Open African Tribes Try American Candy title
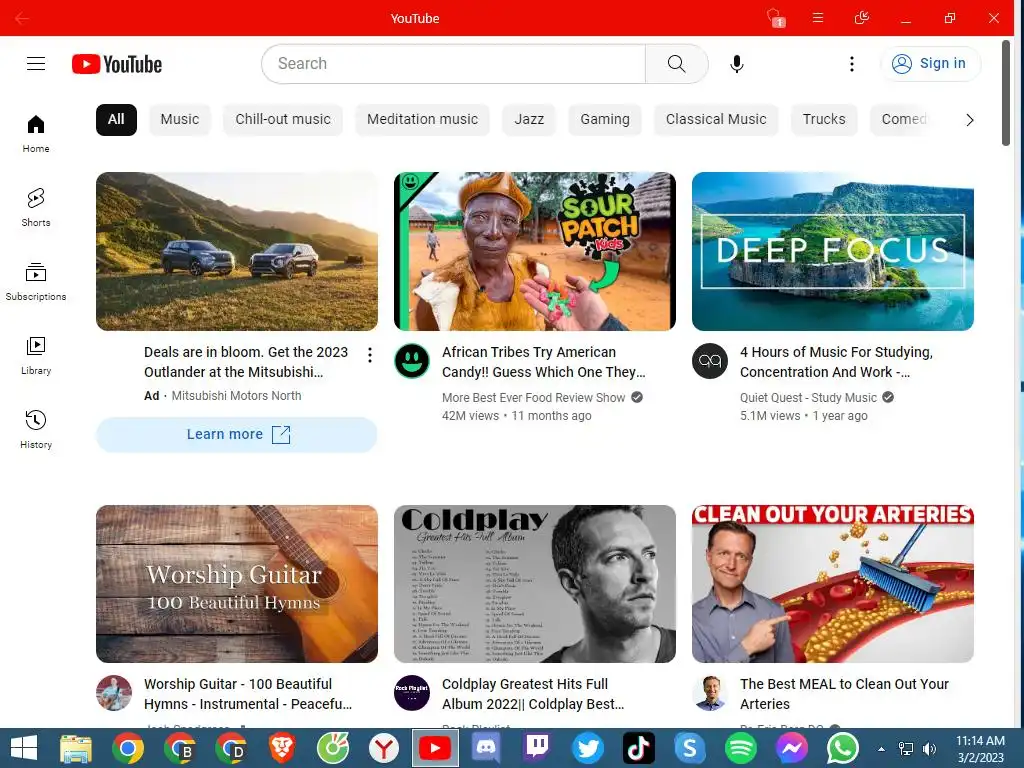 [543, 362]
